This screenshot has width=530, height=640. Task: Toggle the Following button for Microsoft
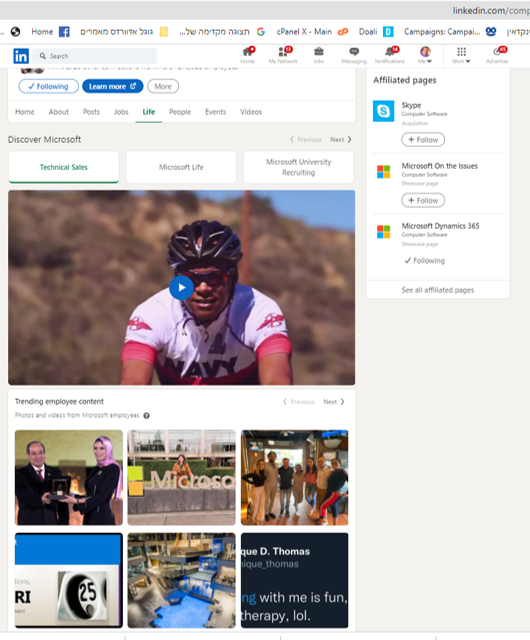pyautogui.click(x=49, y=87)
